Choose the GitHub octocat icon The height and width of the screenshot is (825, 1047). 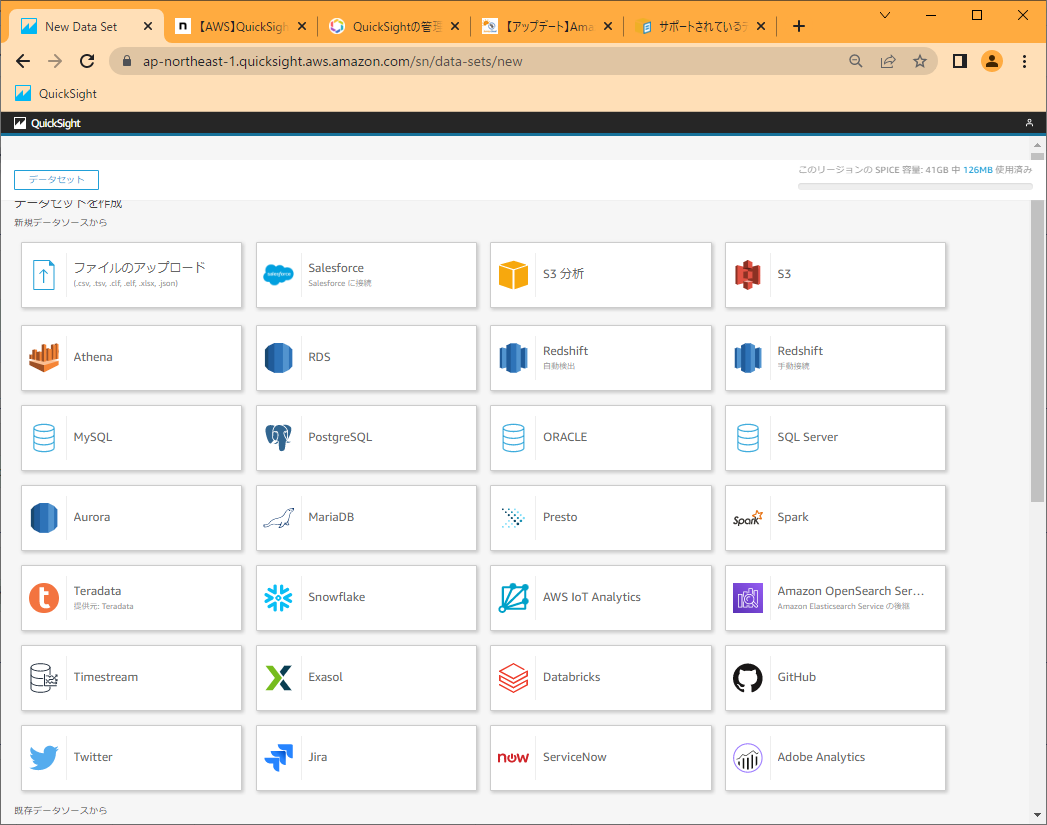tap(748, 678)
